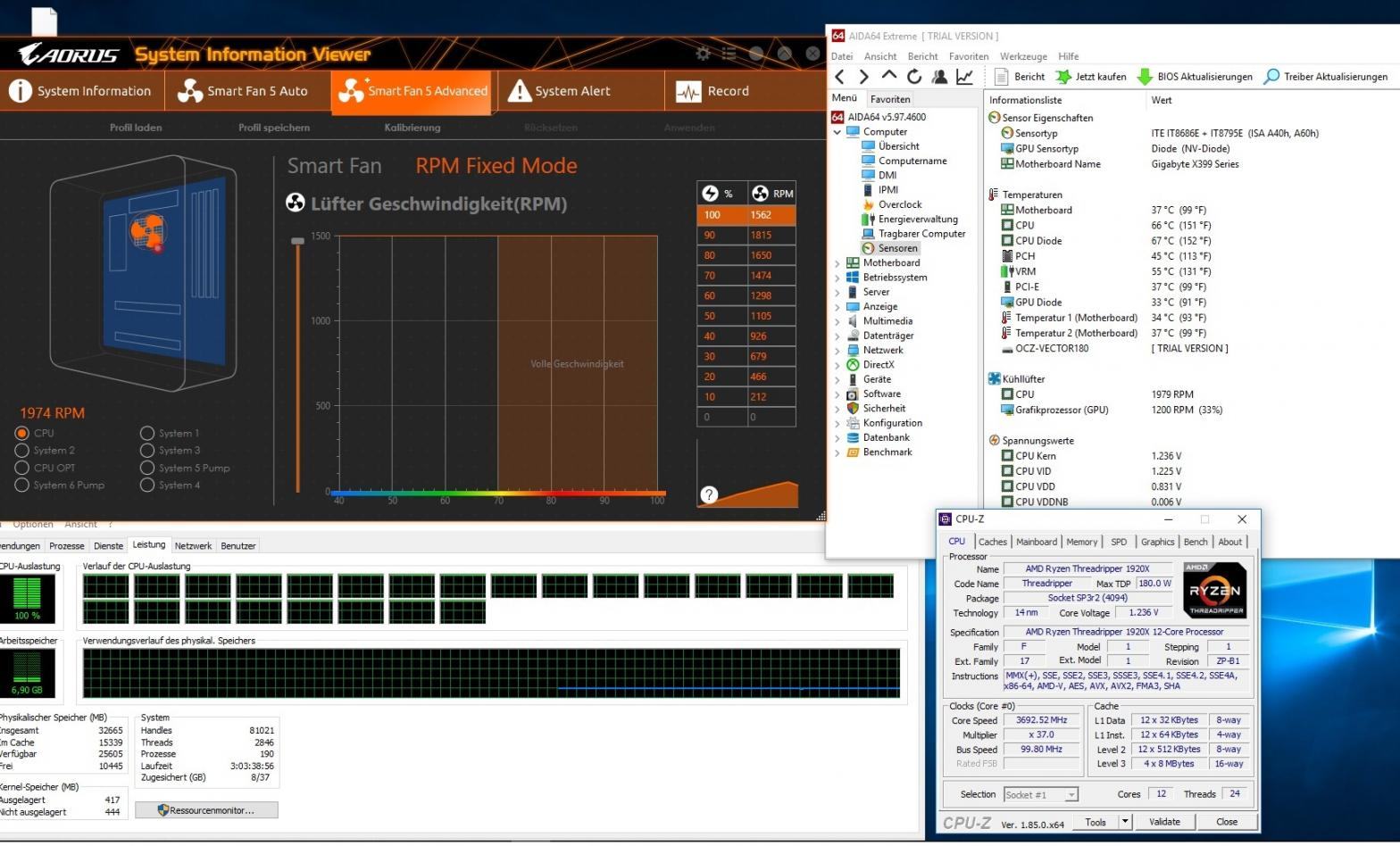This screenshot has height=846, width=1400.
Task: Expand Motherboard node in AIDA64 tree
Action: (x=837, y=263)
